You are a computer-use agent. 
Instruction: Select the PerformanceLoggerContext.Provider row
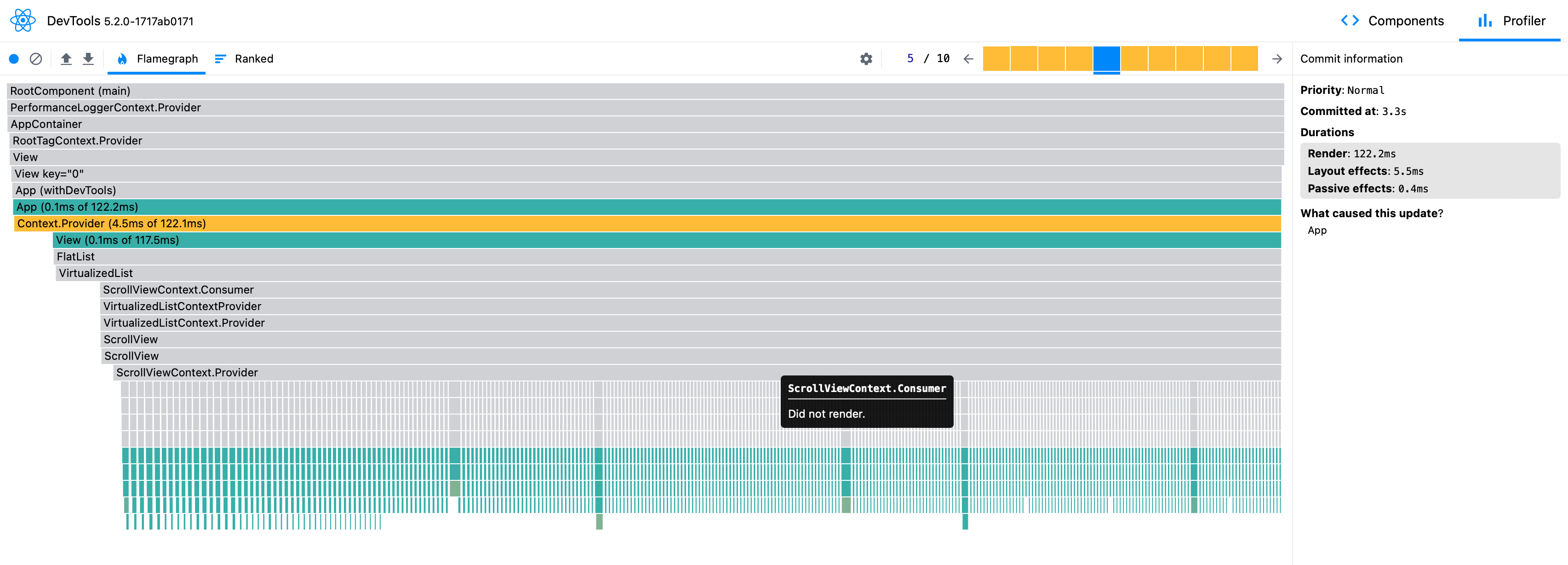pyautogui.click(x=645, y=108)
